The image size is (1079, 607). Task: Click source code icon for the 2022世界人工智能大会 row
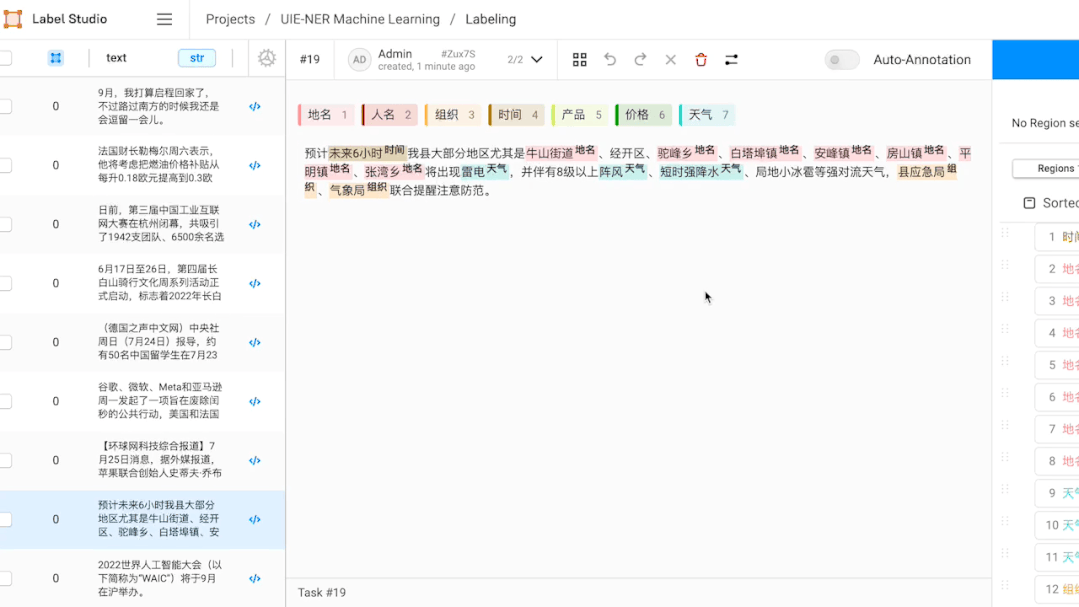point(255,579)
